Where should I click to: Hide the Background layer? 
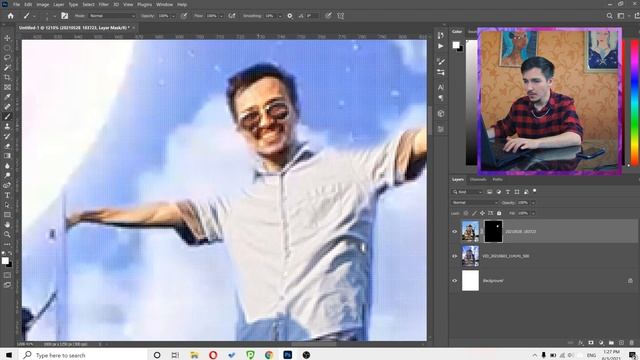point(455,281)
